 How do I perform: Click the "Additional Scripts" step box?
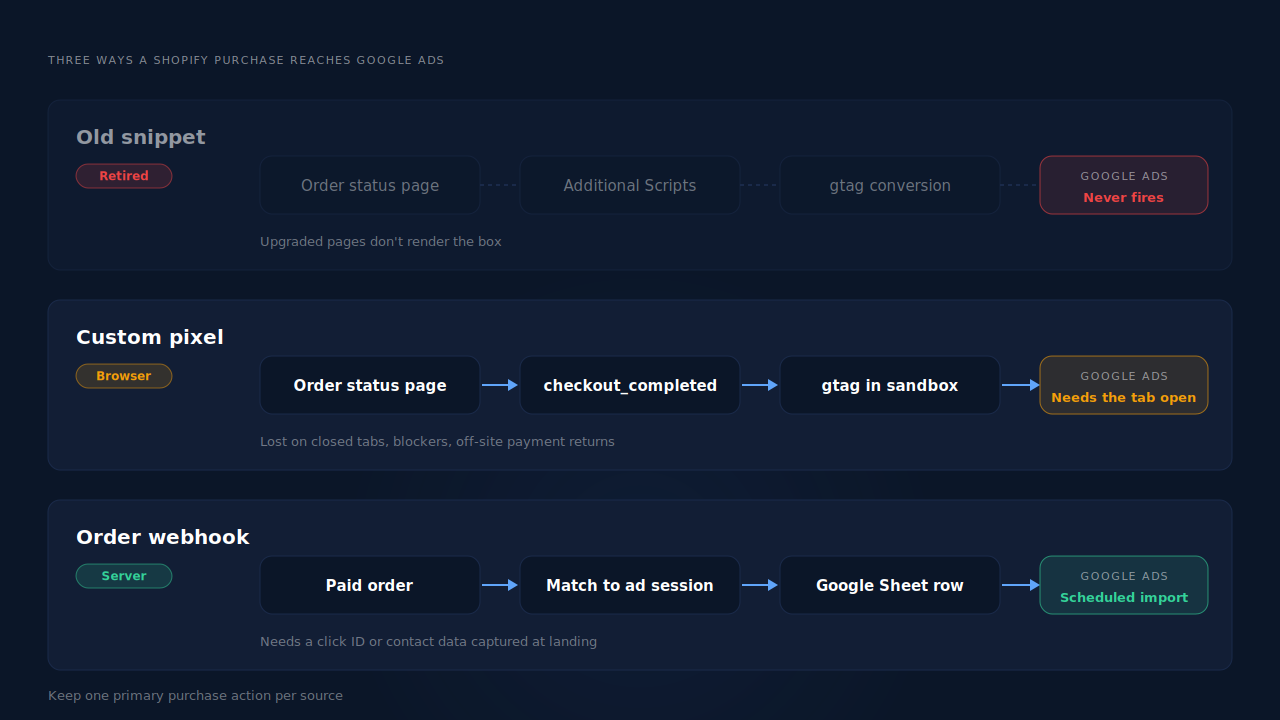[630, 185]
